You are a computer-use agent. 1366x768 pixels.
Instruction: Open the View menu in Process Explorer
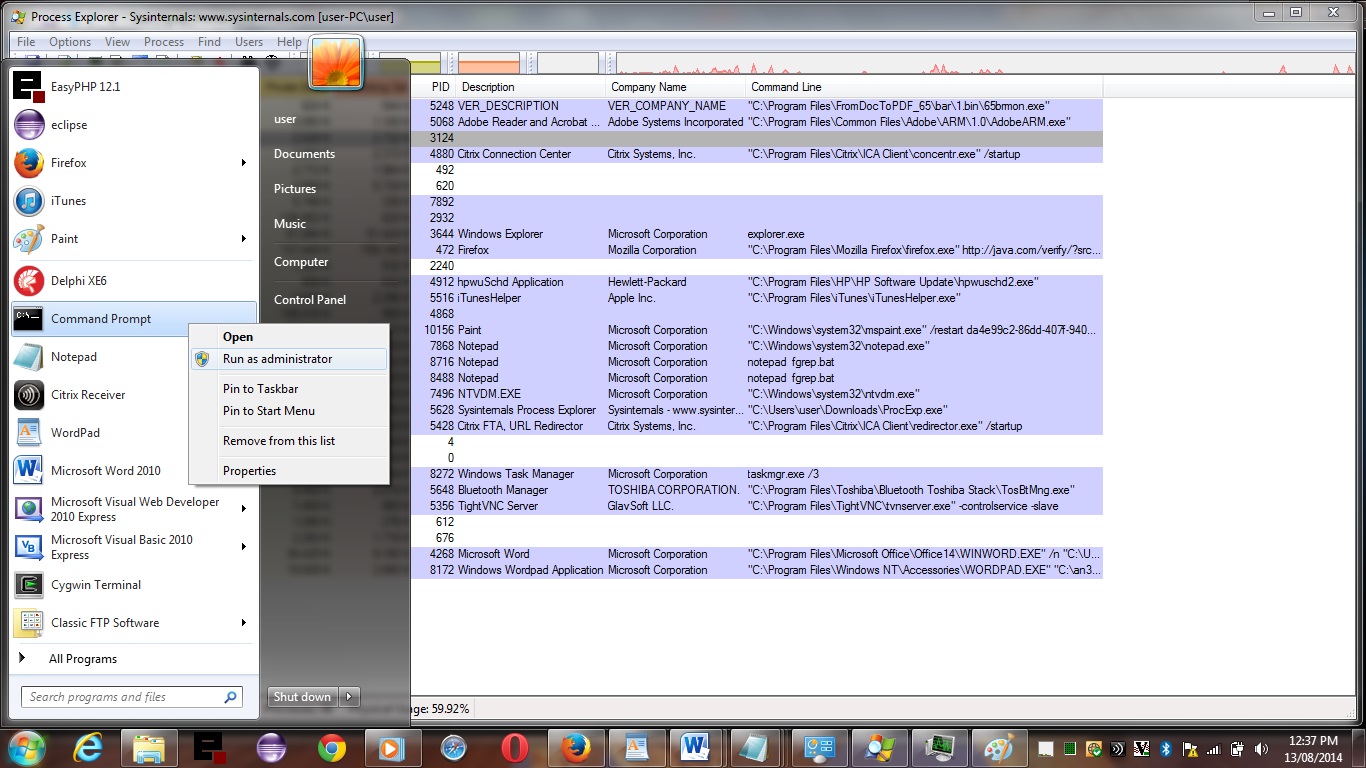click(x=118, y=42)
